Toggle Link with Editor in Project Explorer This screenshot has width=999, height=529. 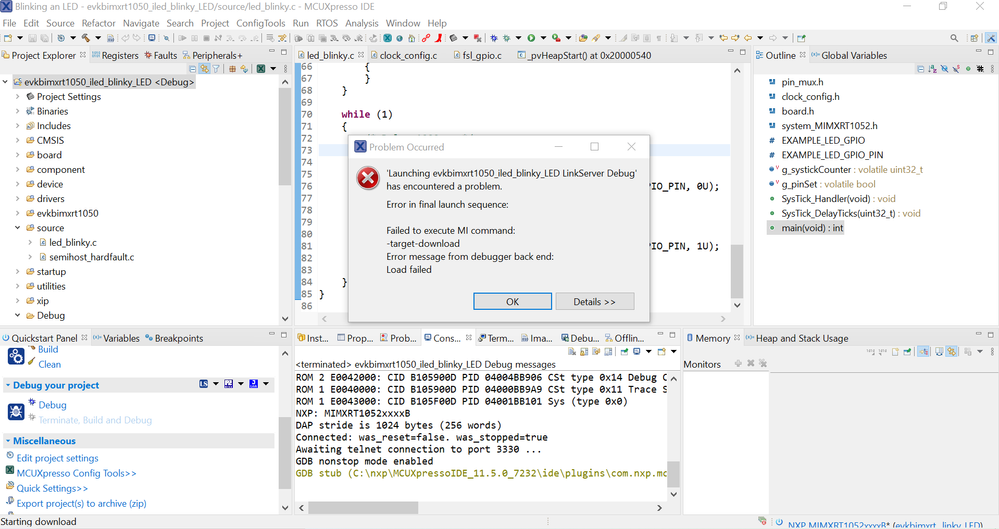pyautogui.click(x=204, y=69)
